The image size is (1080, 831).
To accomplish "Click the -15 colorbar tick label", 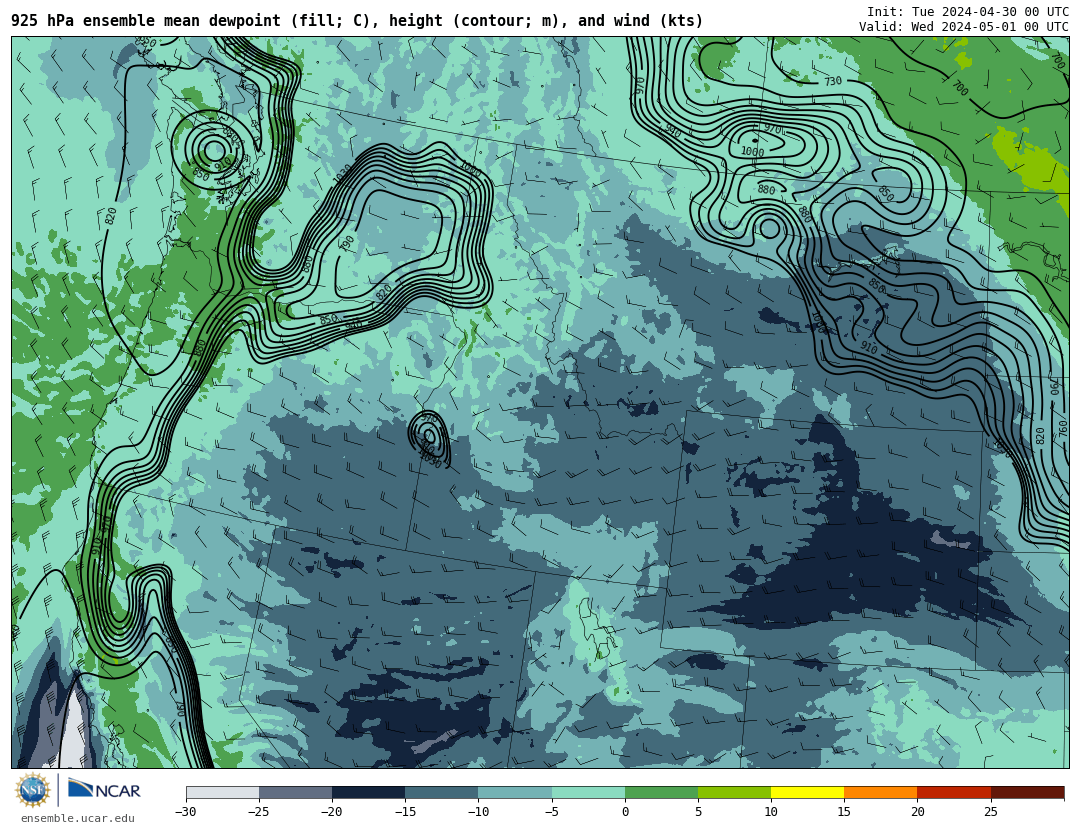I will click(404, 812).
